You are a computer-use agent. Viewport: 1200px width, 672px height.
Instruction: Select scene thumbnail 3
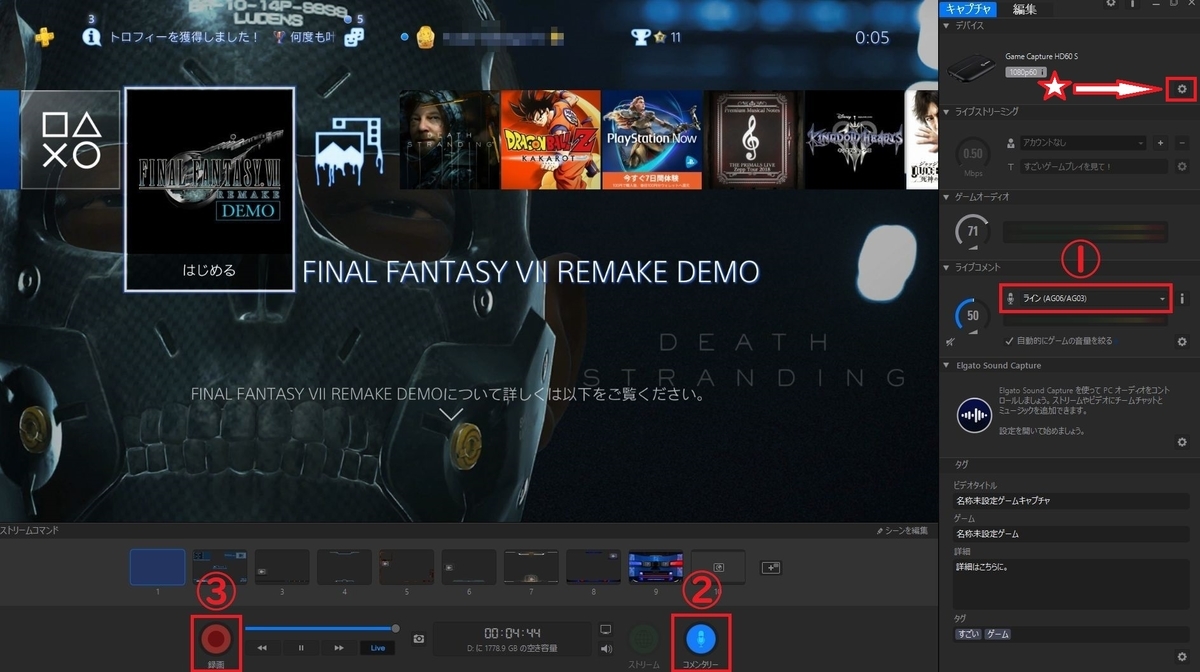[x=281, y=567]
